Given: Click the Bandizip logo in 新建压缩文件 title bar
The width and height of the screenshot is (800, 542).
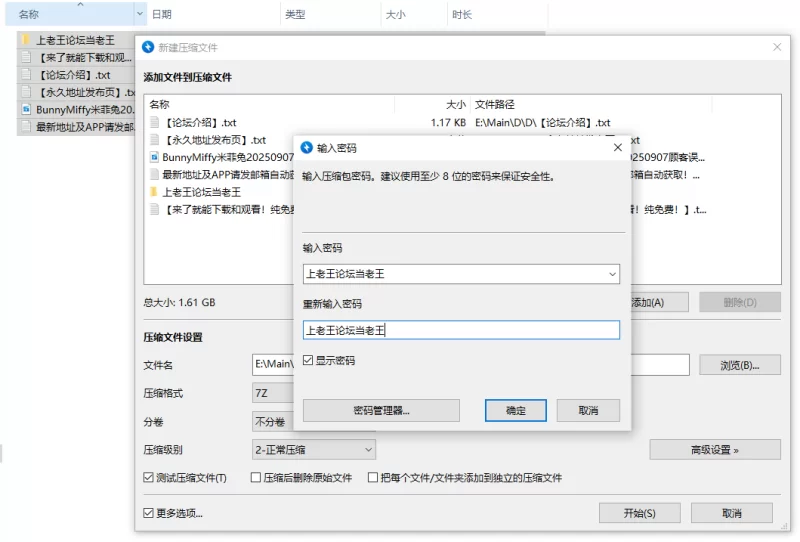Looking at the screenshot, I should point(148,47).
